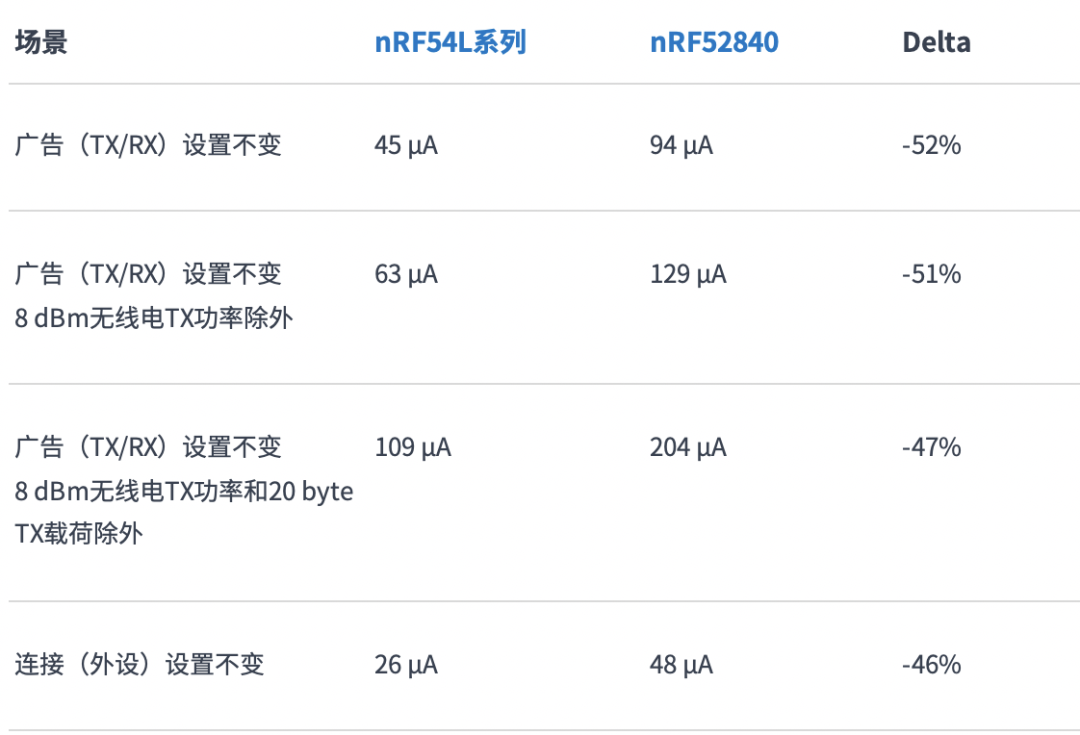Select the scenario cell in the 45 µA row
The image size is (1080, 735).
click(148, 146)
